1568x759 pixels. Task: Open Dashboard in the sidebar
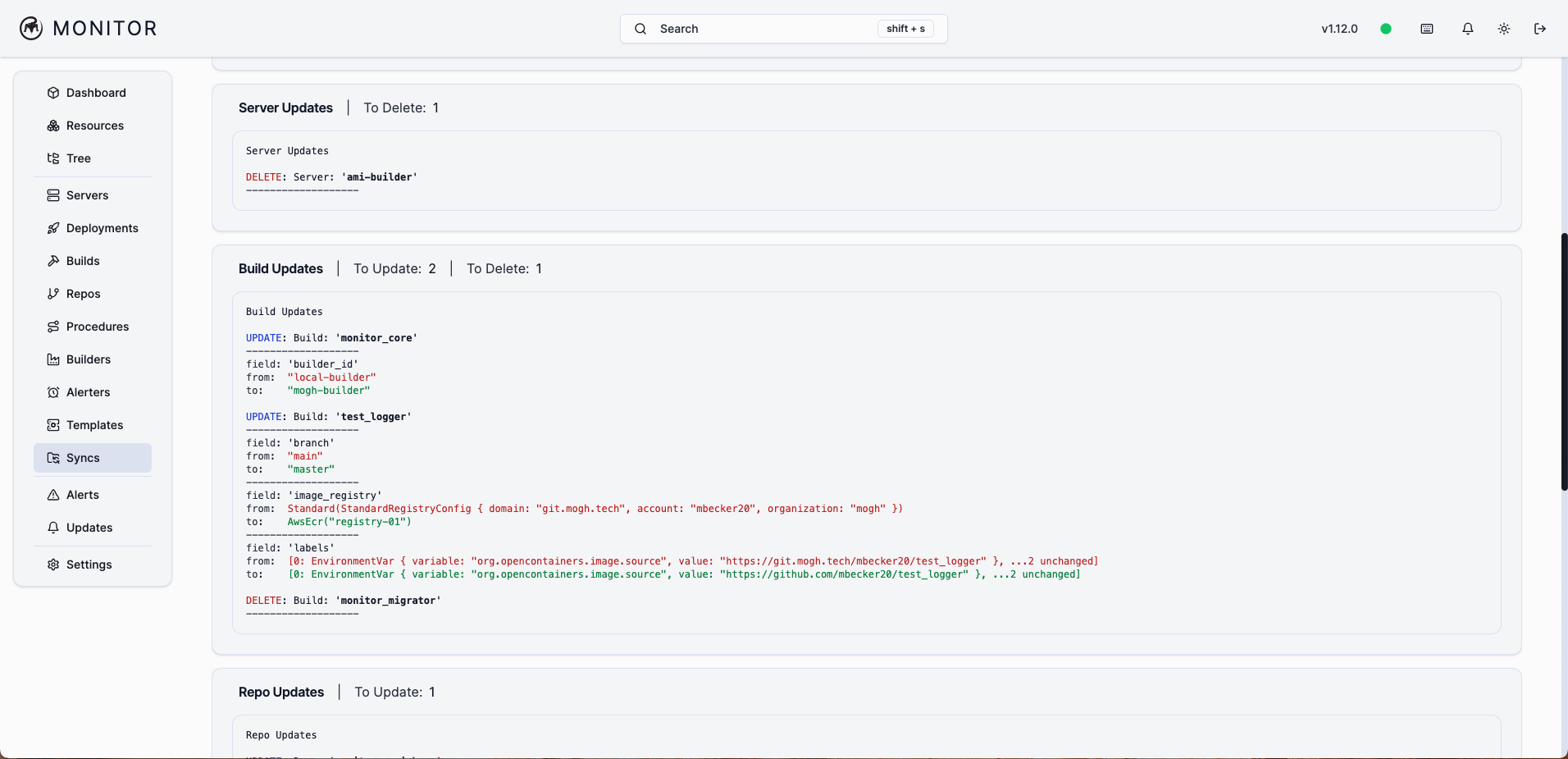tap(93, 93)
